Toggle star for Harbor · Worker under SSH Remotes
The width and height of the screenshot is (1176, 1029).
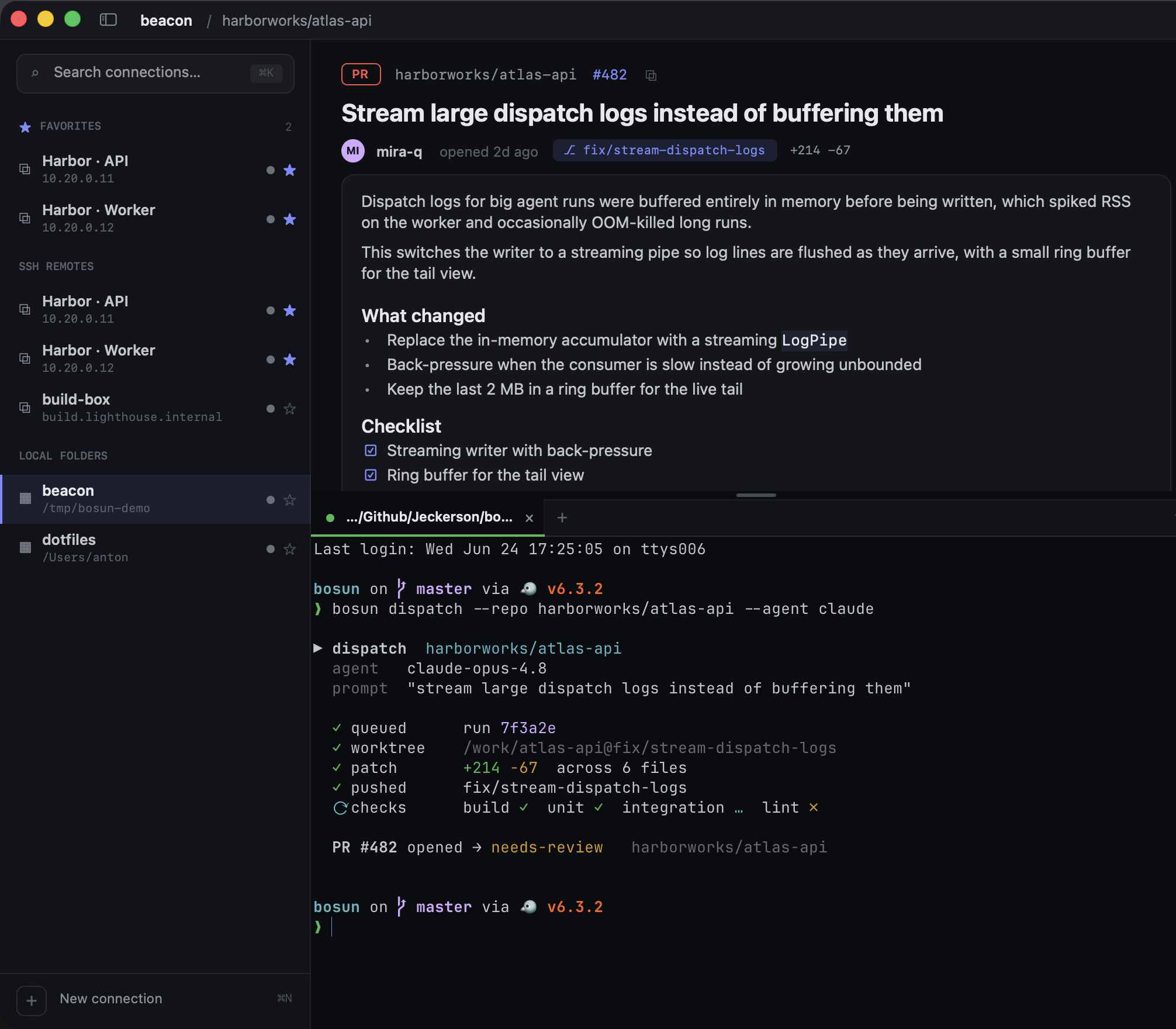[x=289, y=360]
